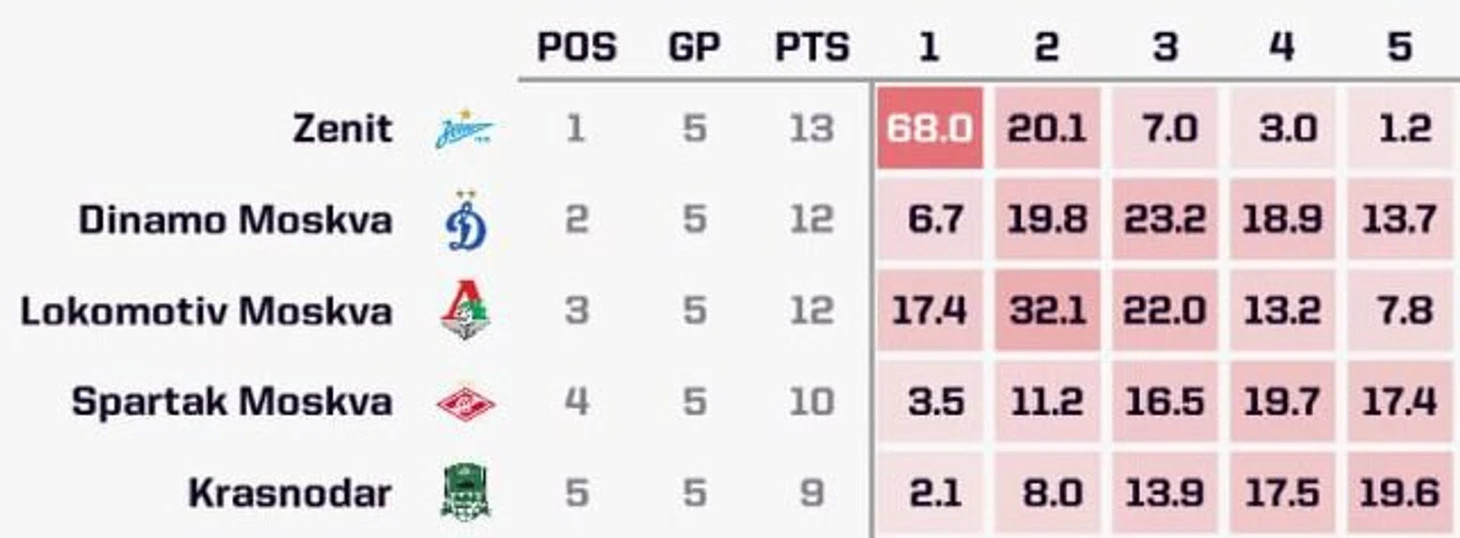Click the Dinamo Moskva club logo
The width and height of the screenshot is (1460, 538).
tap(466, 220)
